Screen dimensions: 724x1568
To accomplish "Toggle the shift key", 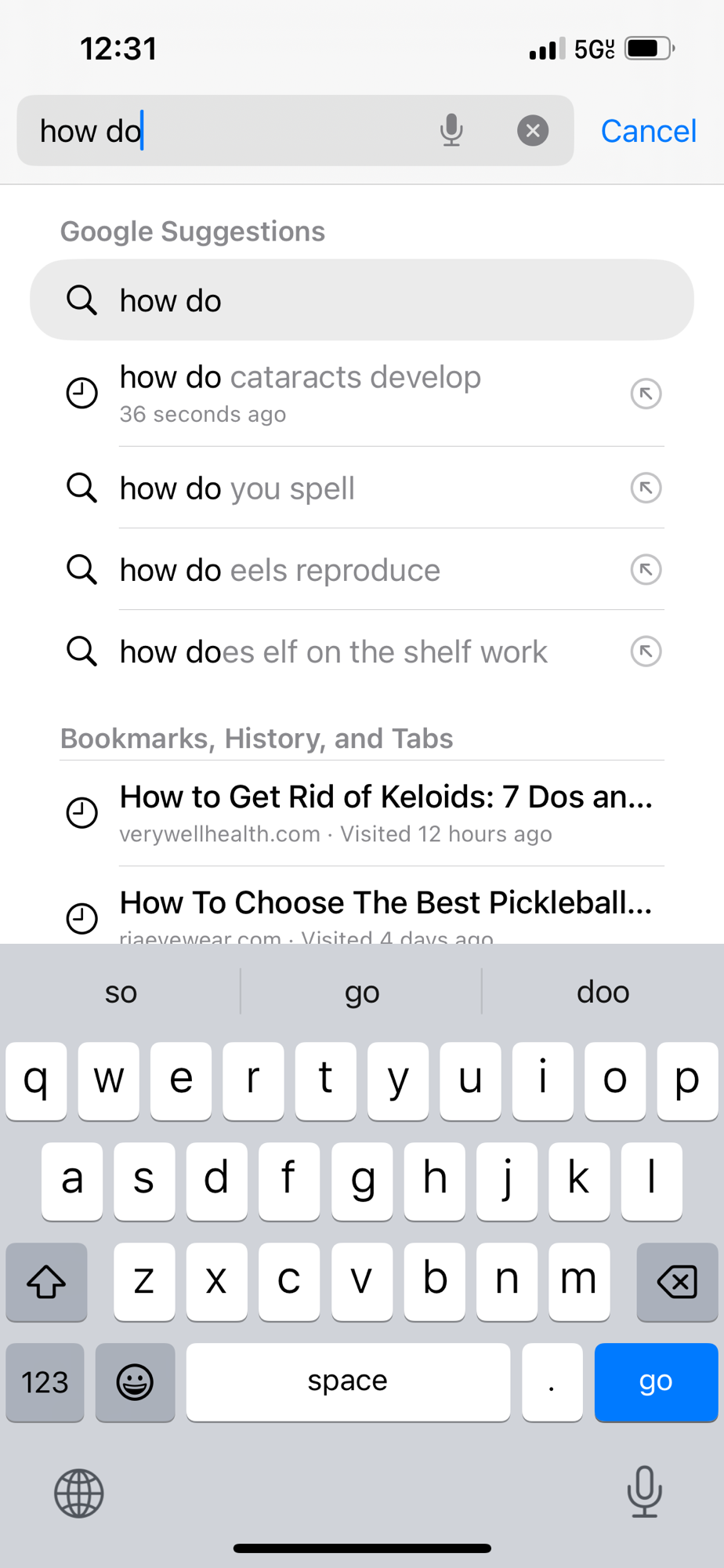I will [x=46, y=1282].
